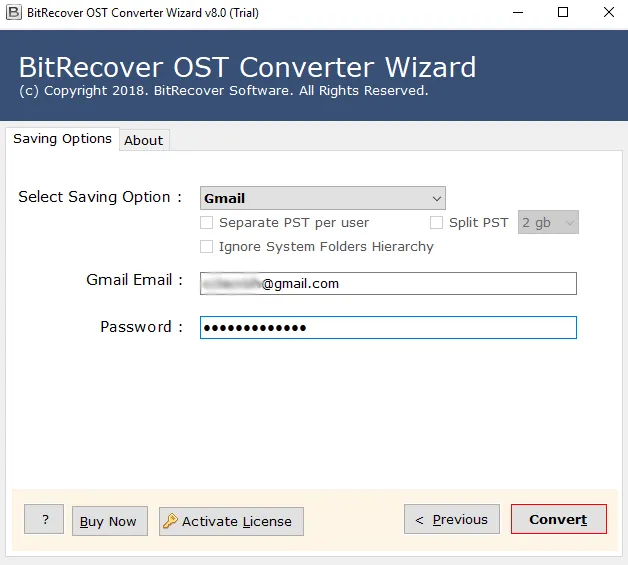Go back with the Previous button

click(451, 519)
